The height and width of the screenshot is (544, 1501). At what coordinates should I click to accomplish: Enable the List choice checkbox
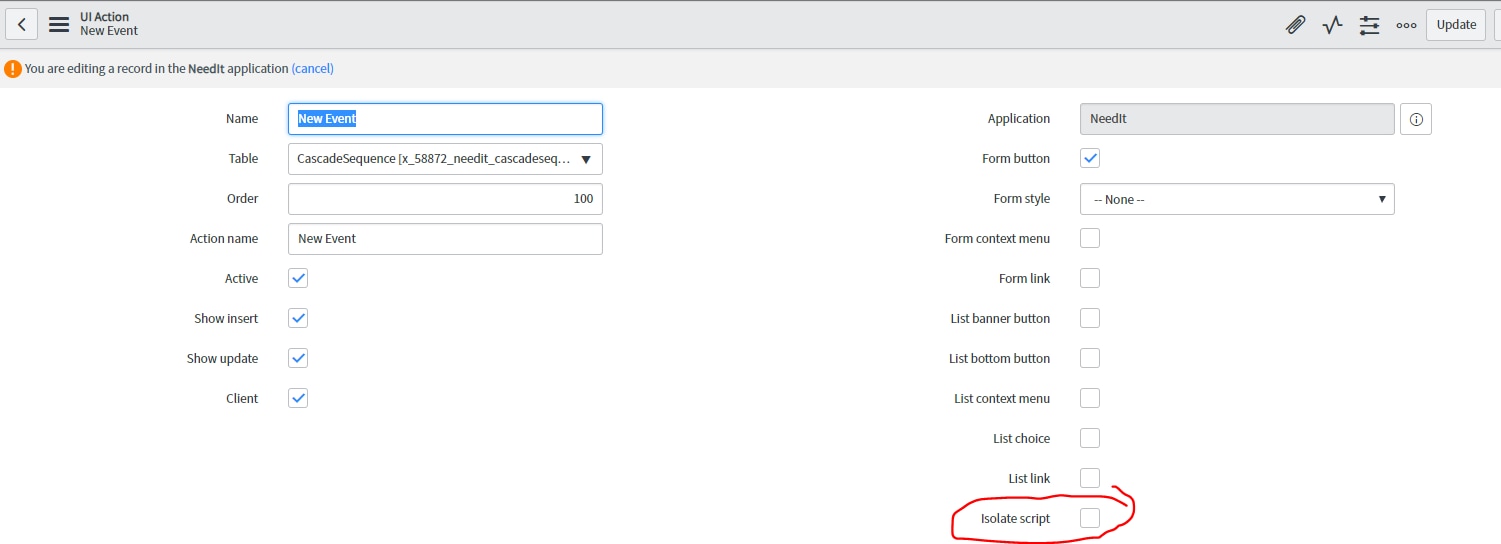tap(1090, 438)
